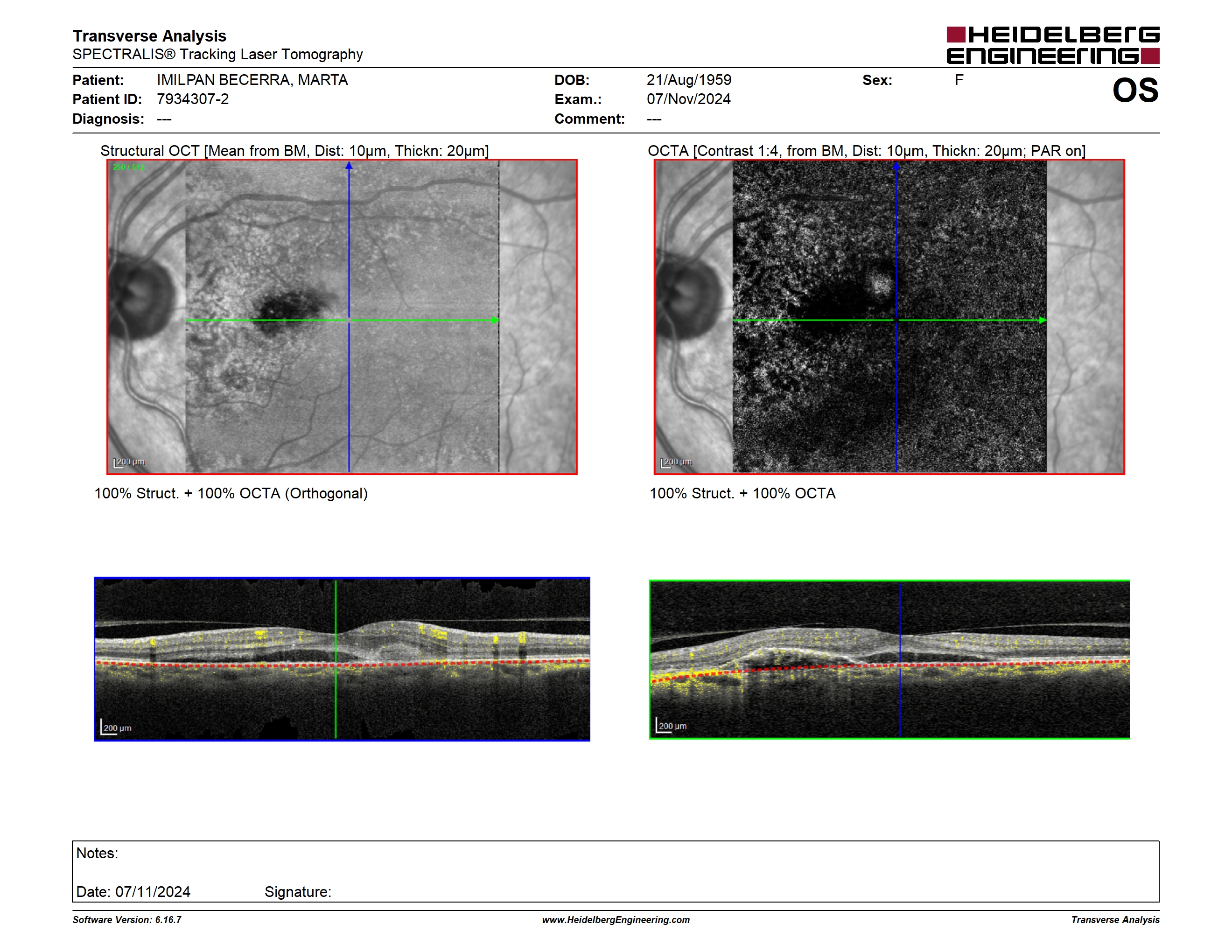Click the 'Structural OCT [Mean from BM...' caption

pos(294,151)
